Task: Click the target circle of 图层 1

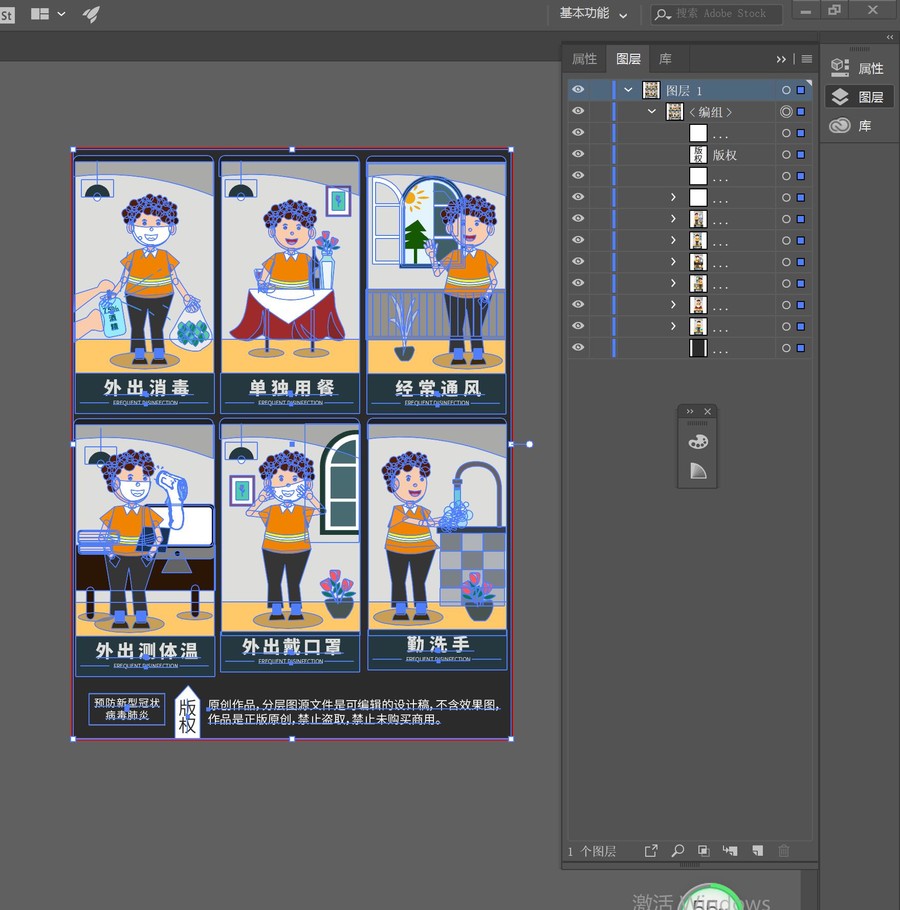Action: tap(786, 91)
